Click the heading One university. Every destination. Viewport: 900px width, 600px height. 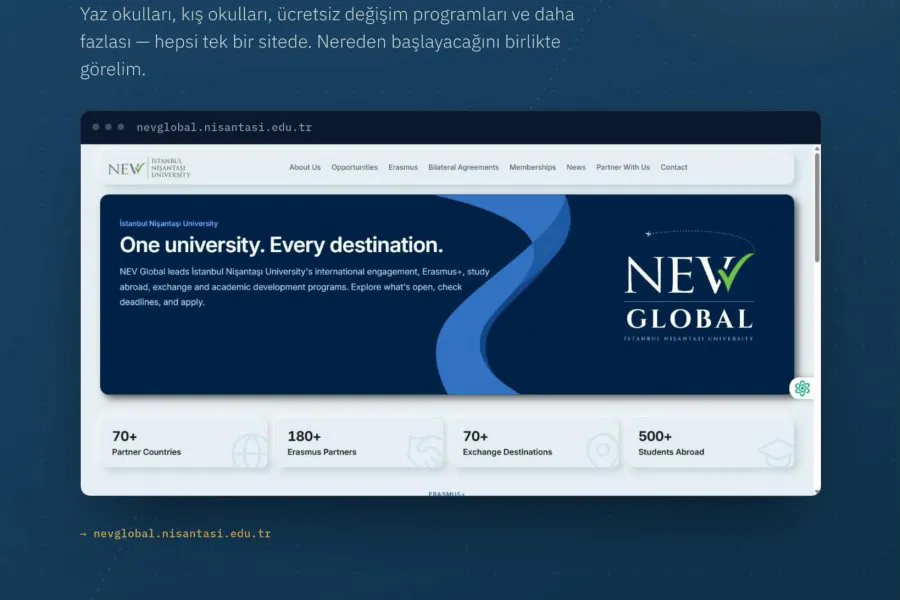[281, 245]
